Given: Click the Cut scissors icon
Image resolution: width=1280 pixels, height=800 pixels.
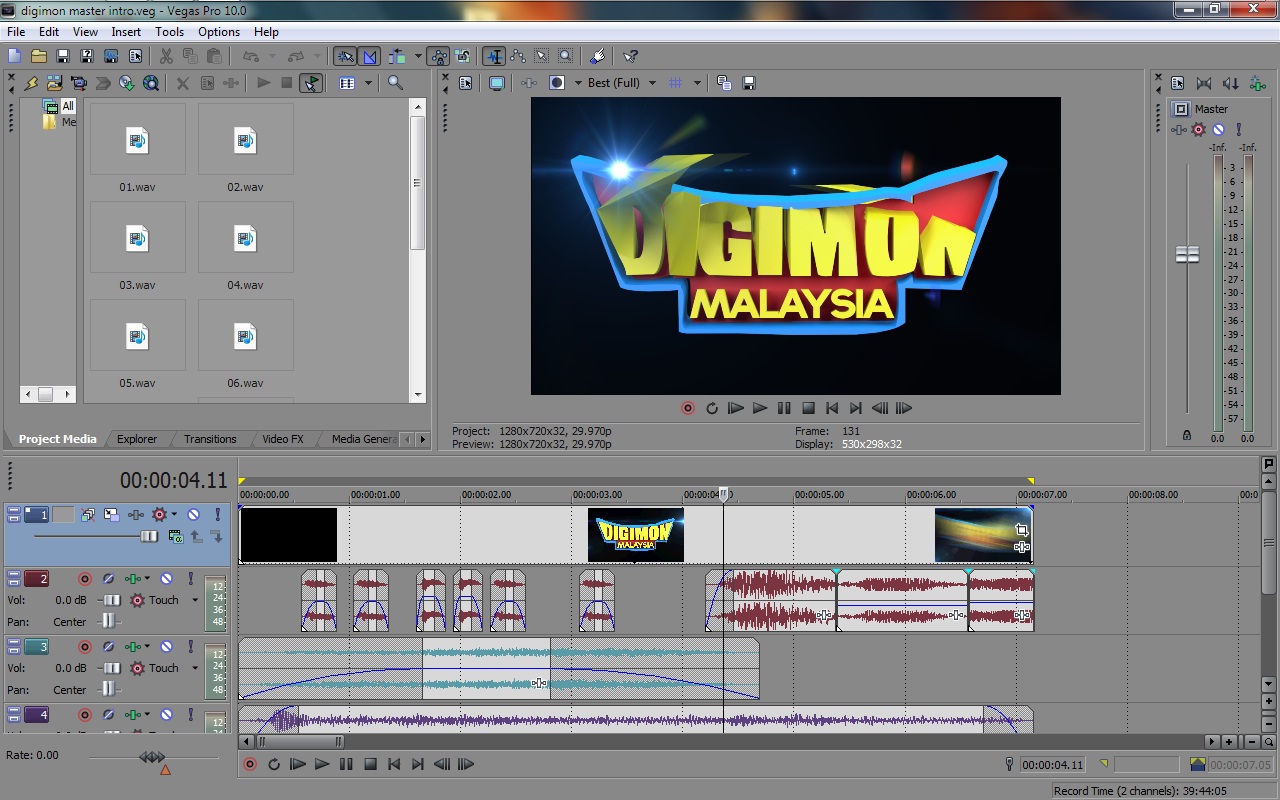Looking at the screenshot, I should (x=166, y=56).
